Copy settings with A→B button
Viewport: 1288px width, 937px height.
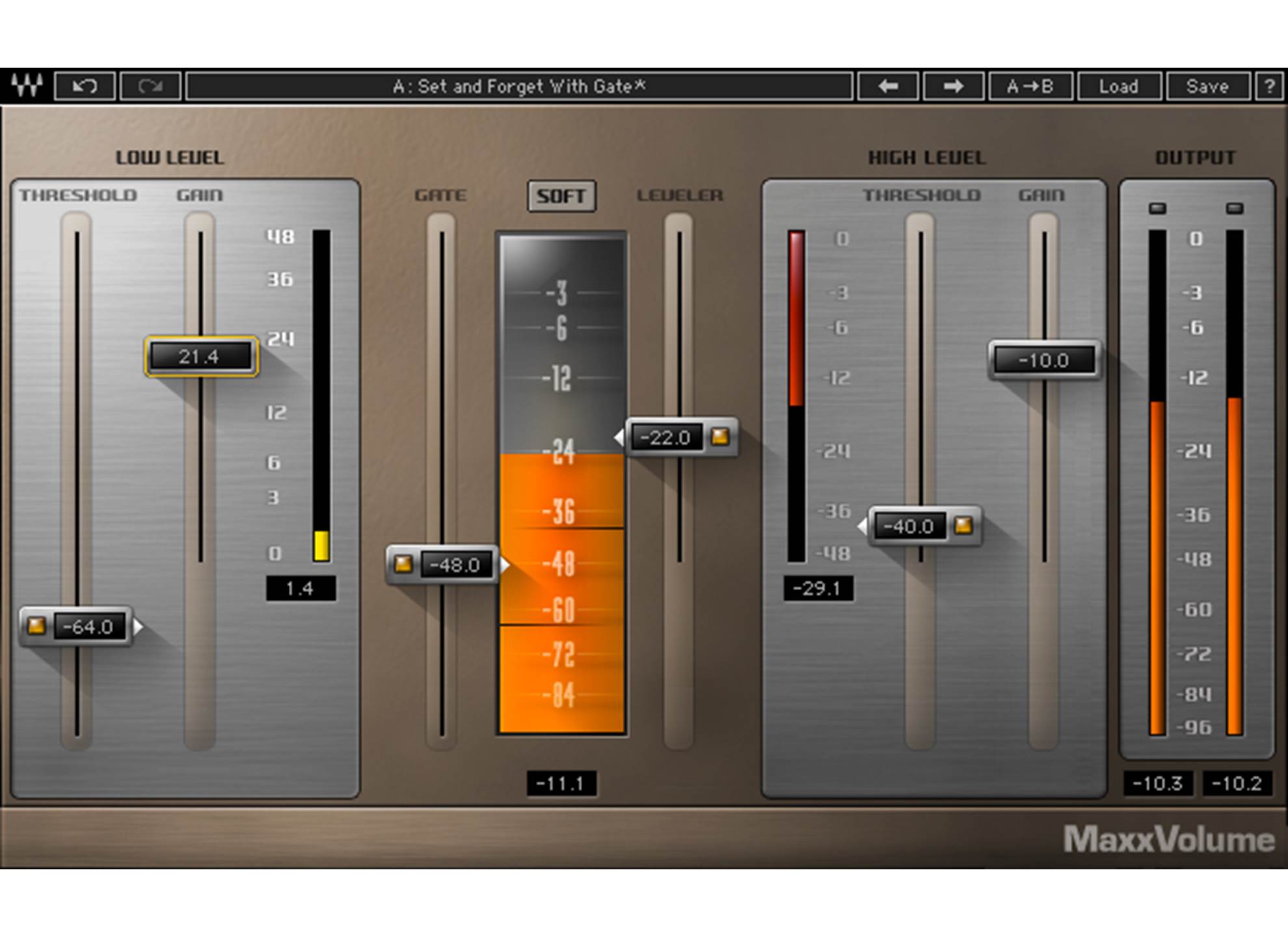tap(1030, 86)
